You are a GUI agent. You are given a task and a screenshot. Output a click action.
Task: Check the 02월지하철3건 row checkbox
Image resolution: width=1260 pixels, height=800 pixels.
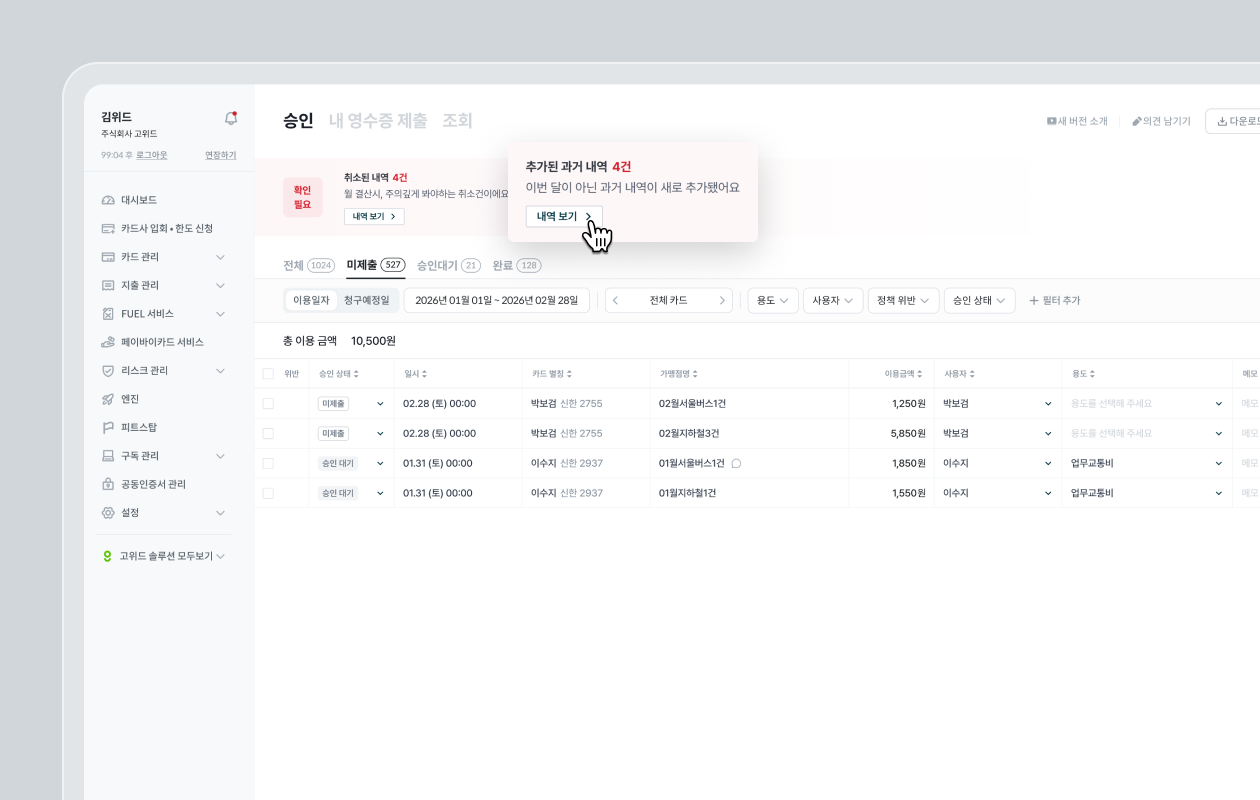coord(267,434)
